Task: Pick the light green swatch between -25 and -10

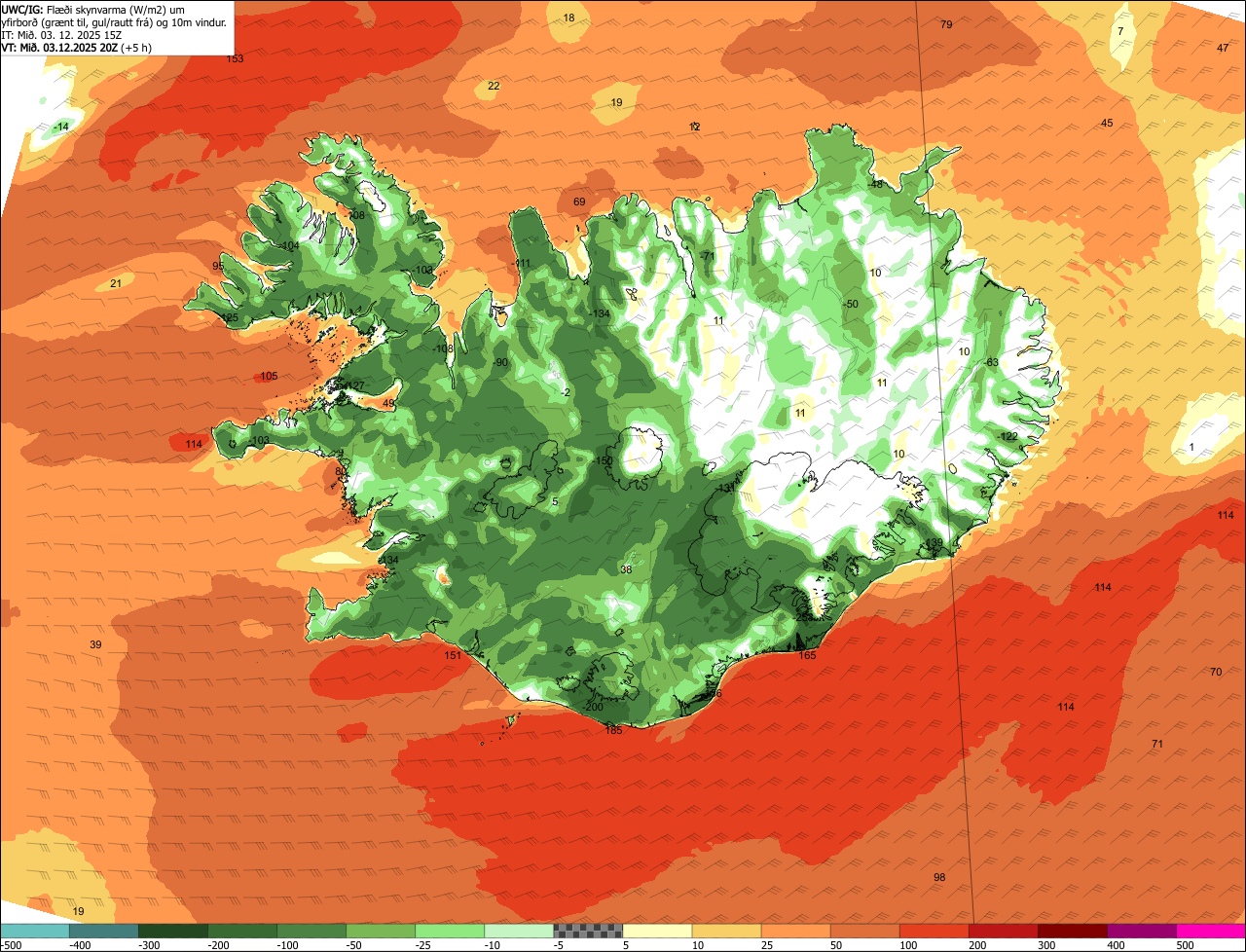Action: (x=450, y=931)
